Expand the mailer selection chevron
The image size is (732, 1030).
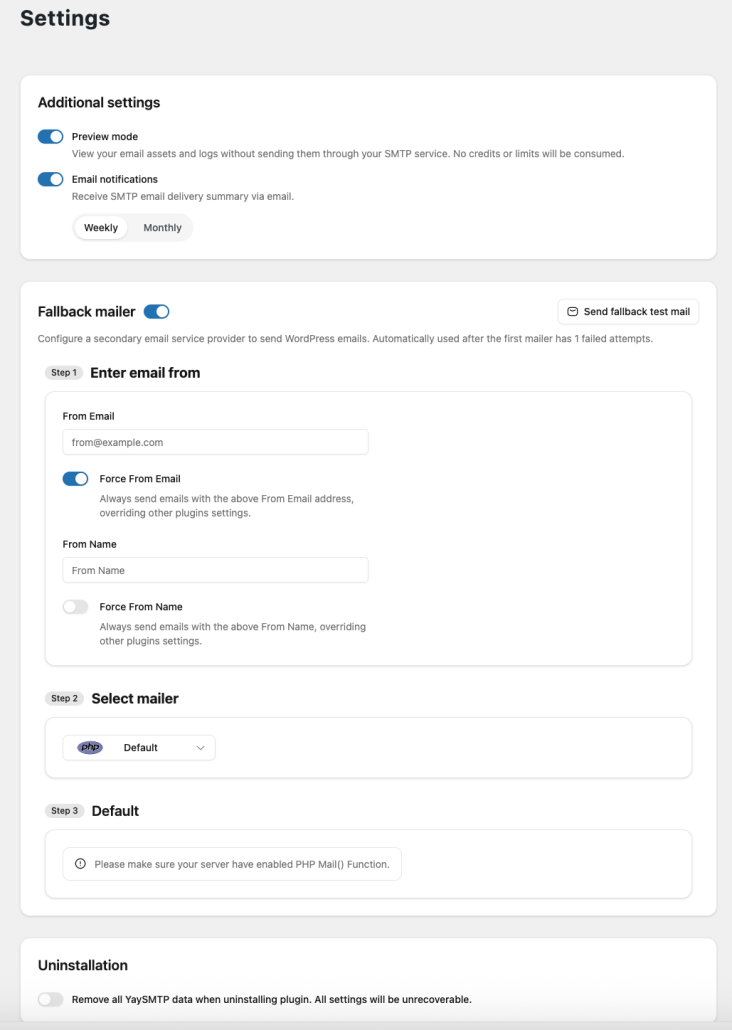tap(198, 747)
